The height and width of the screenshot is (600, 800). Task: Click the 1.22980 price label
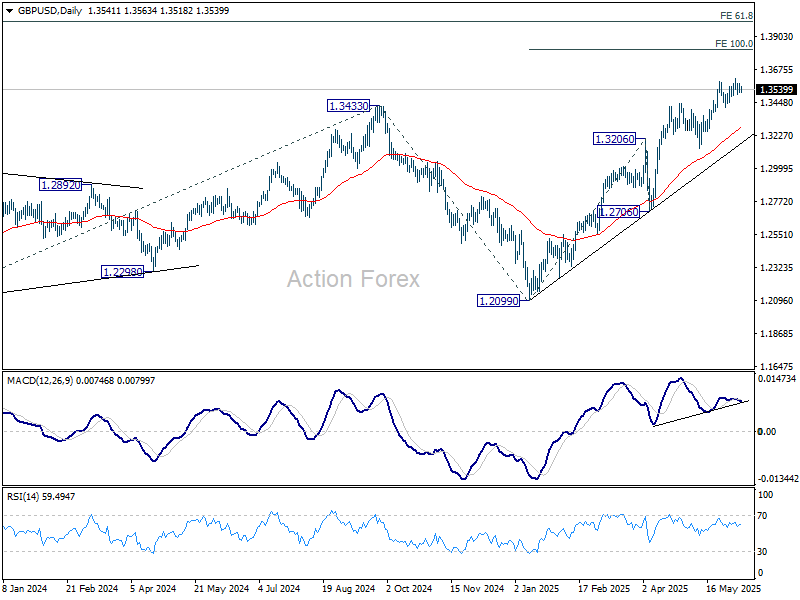pyautogui.click(x=122, y=271)
